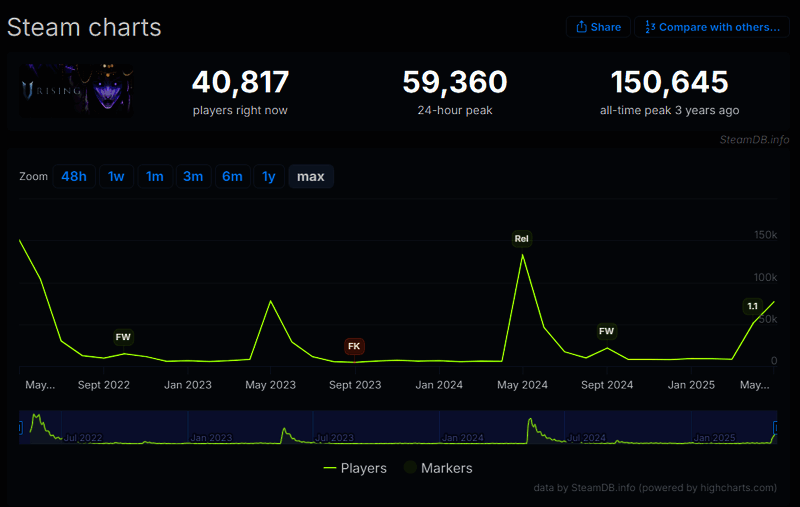Click FW marker near Sept 2022
The height and width of the screenshot is (507, 800).
(x=123, y=337)
